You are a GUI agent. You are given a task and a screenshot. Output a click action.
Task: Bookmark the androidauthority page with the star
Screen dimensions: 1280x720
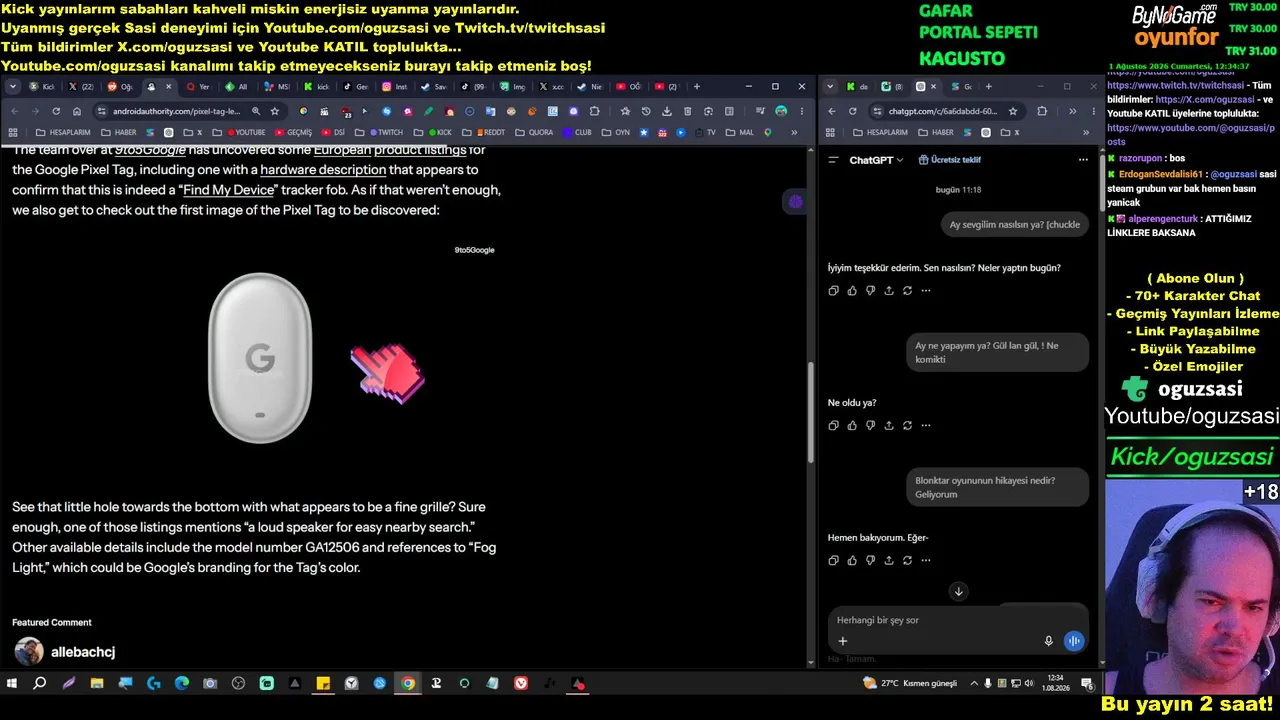274,111
